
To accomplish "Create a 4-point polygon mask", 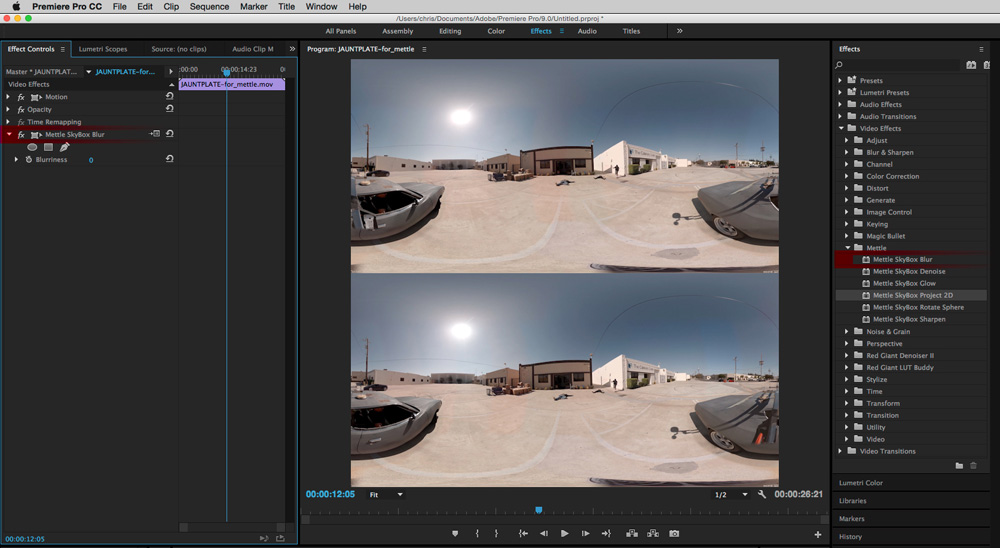I will tap(48, 147).
